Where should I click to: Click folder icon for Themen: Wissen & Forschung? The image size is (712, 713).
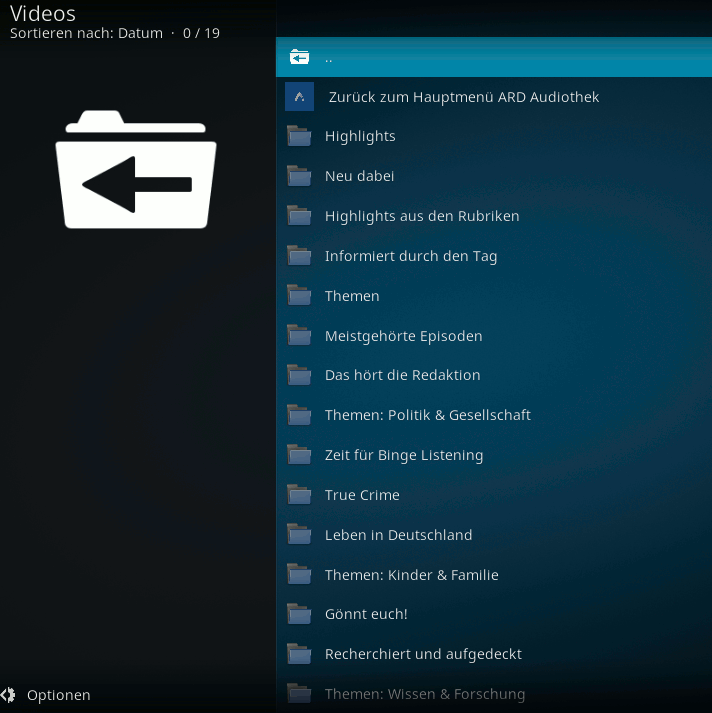point(299,694)
